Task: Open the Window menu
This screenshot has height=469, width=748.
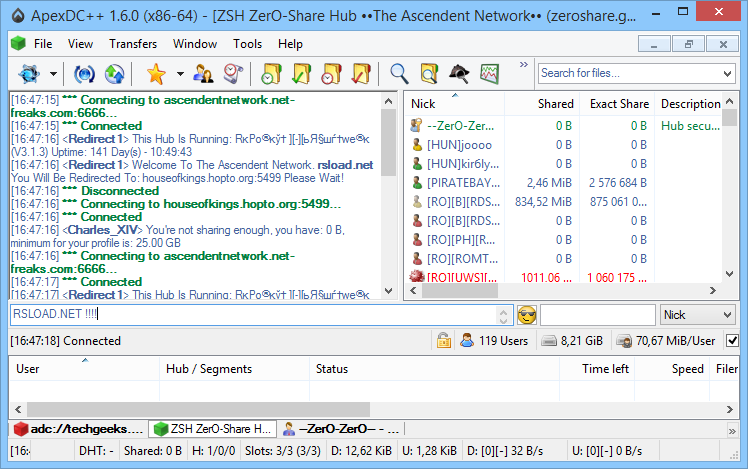Action: coord(195,44)
